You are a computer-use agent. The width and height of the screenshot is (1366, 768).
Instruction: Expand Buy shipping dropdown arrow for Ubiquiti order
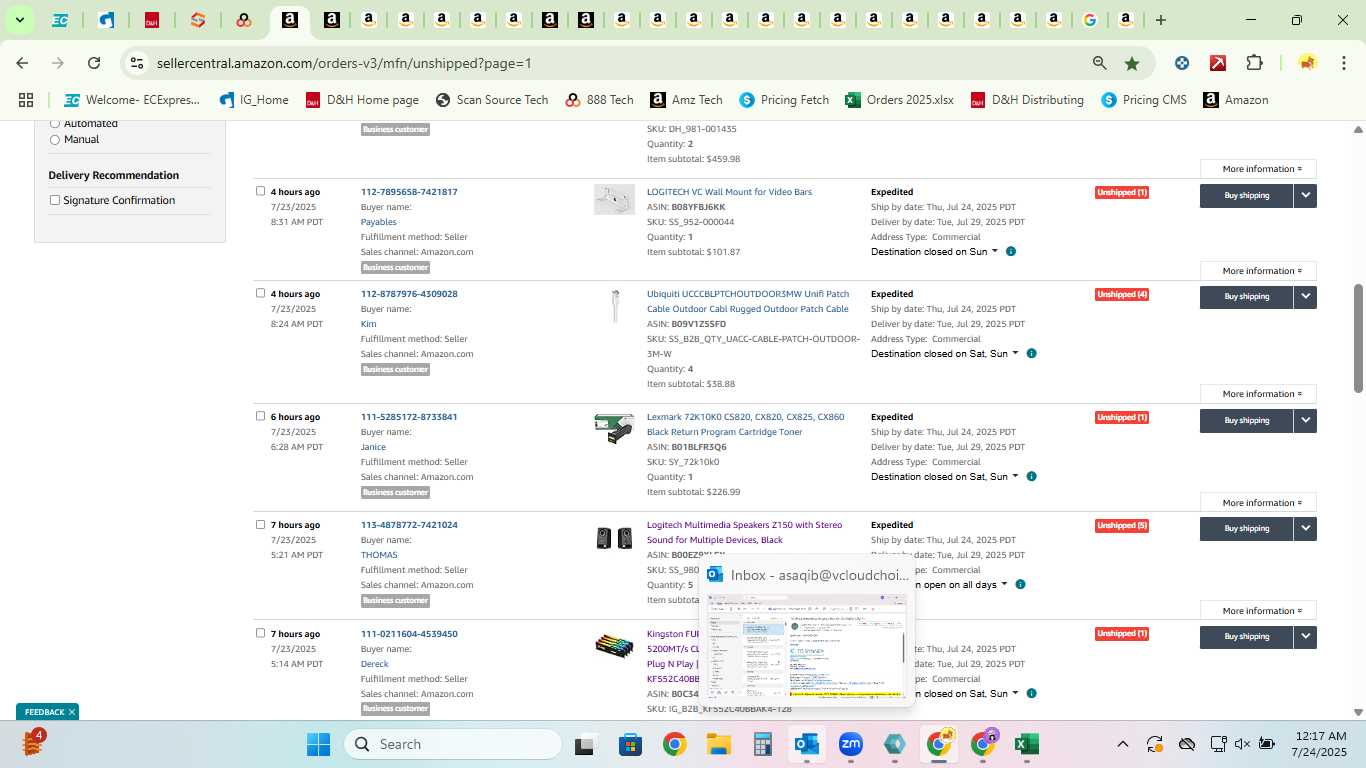click(1305, 297)
